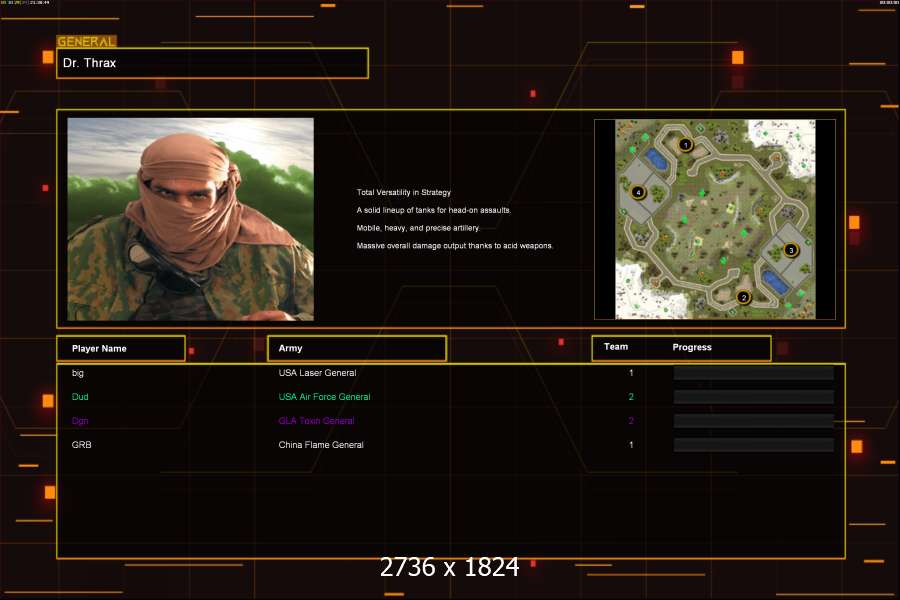Select player name Dud

(x=80, y=397)
